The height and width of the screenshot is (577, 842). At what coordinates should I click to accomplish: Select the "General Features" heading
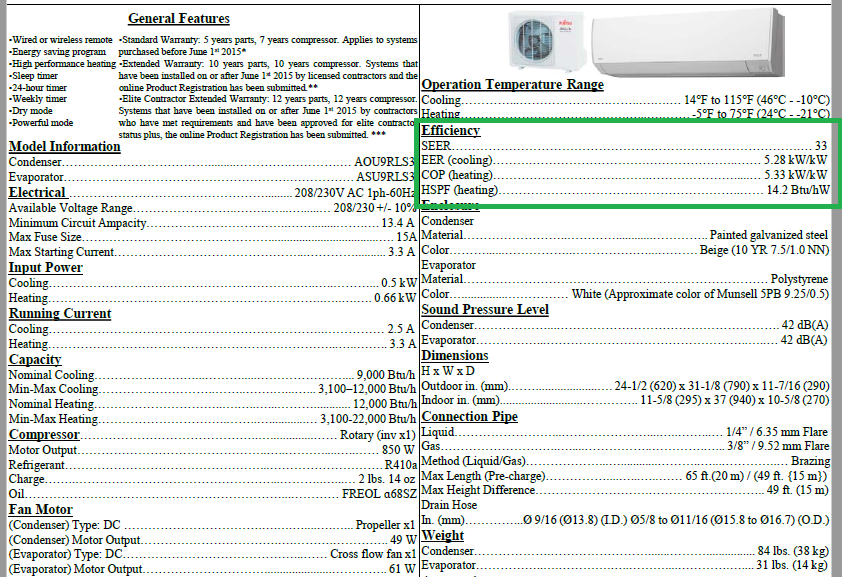[179, 18]
